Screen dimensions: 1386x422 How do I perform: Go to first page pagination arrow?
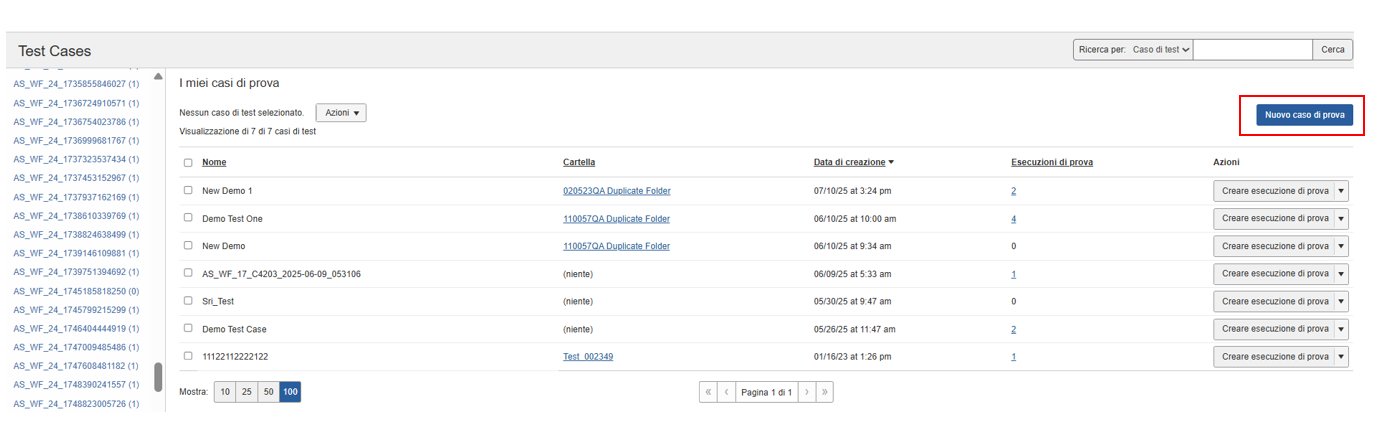click(x=709, y=393)
